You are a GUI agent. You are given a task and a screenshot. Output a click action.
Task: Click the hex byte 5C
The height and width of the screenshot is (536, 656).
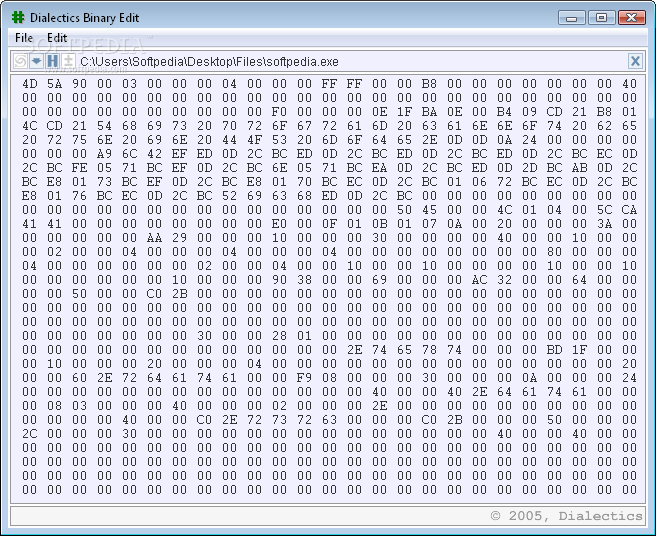[x=605, y=210]
